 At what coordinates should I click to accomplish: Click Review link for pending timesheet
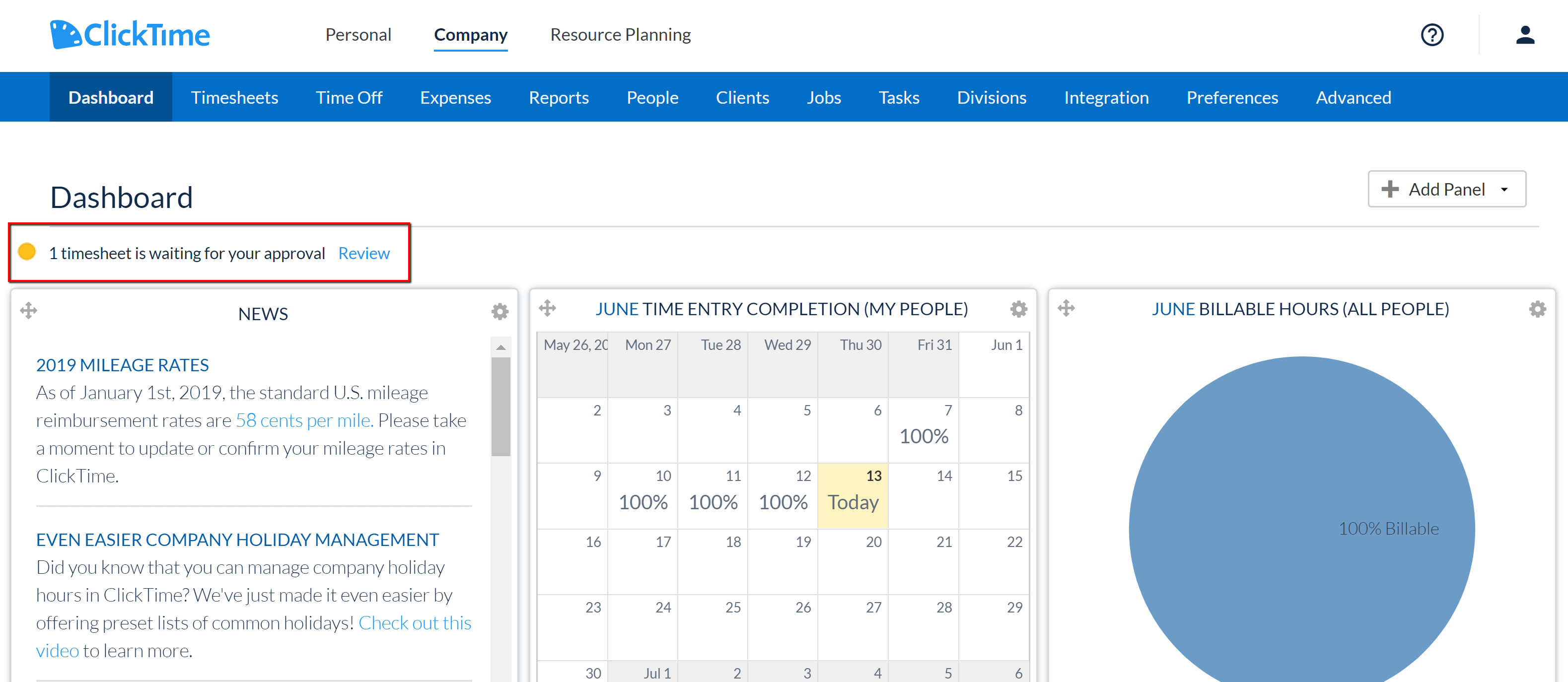click(x=364, y=253)
